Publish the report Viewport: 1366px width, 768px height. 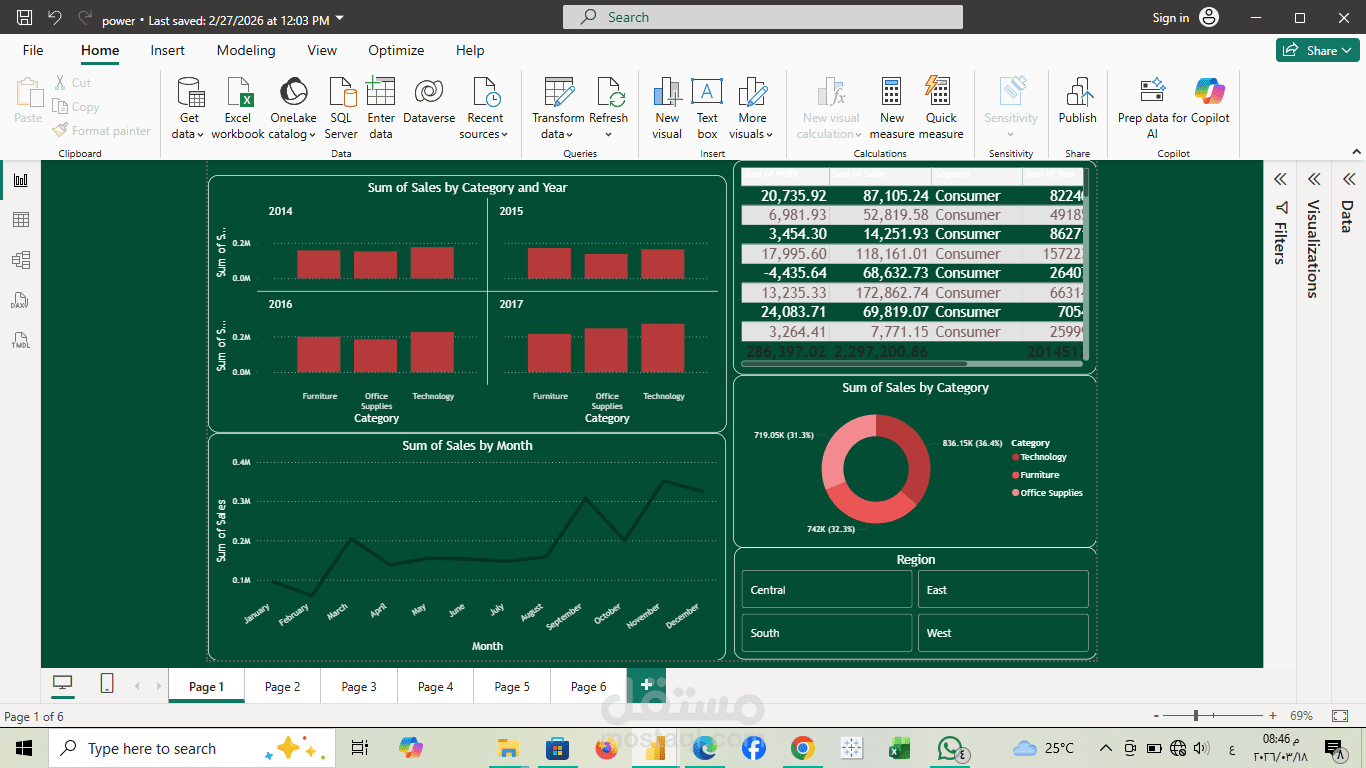point(1077,103)
